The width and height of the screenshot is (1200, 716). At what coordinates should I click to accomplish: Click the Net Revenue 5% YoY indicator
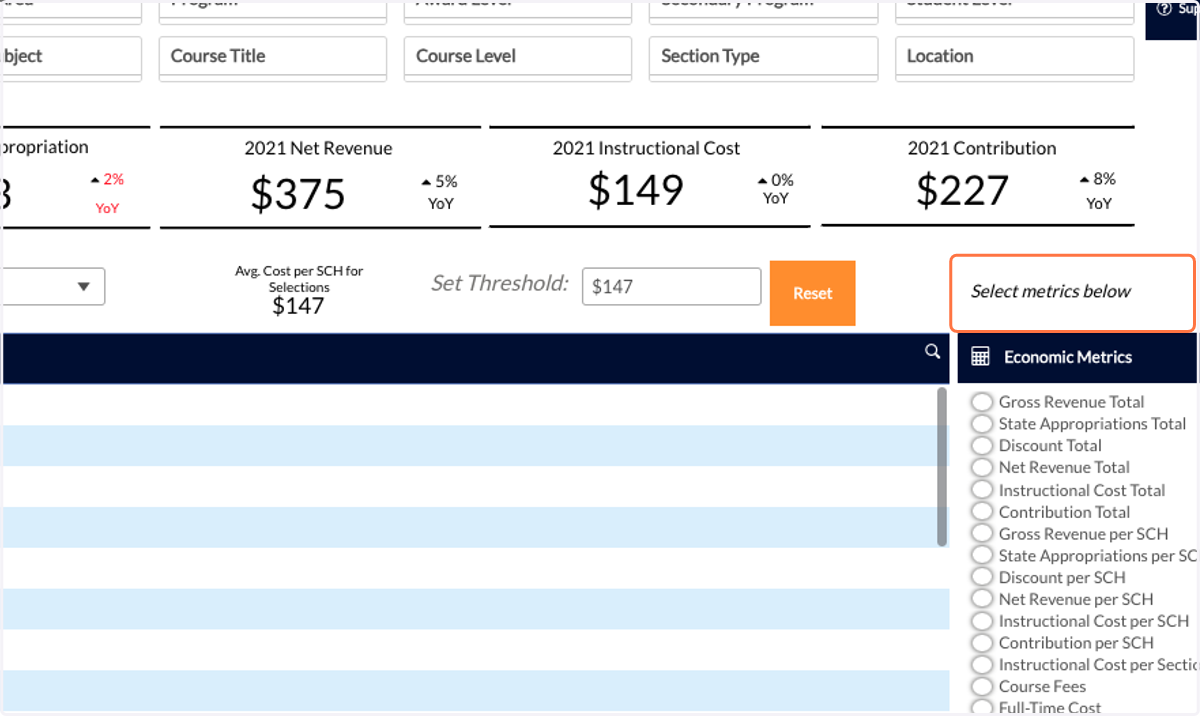pos(440,192)
